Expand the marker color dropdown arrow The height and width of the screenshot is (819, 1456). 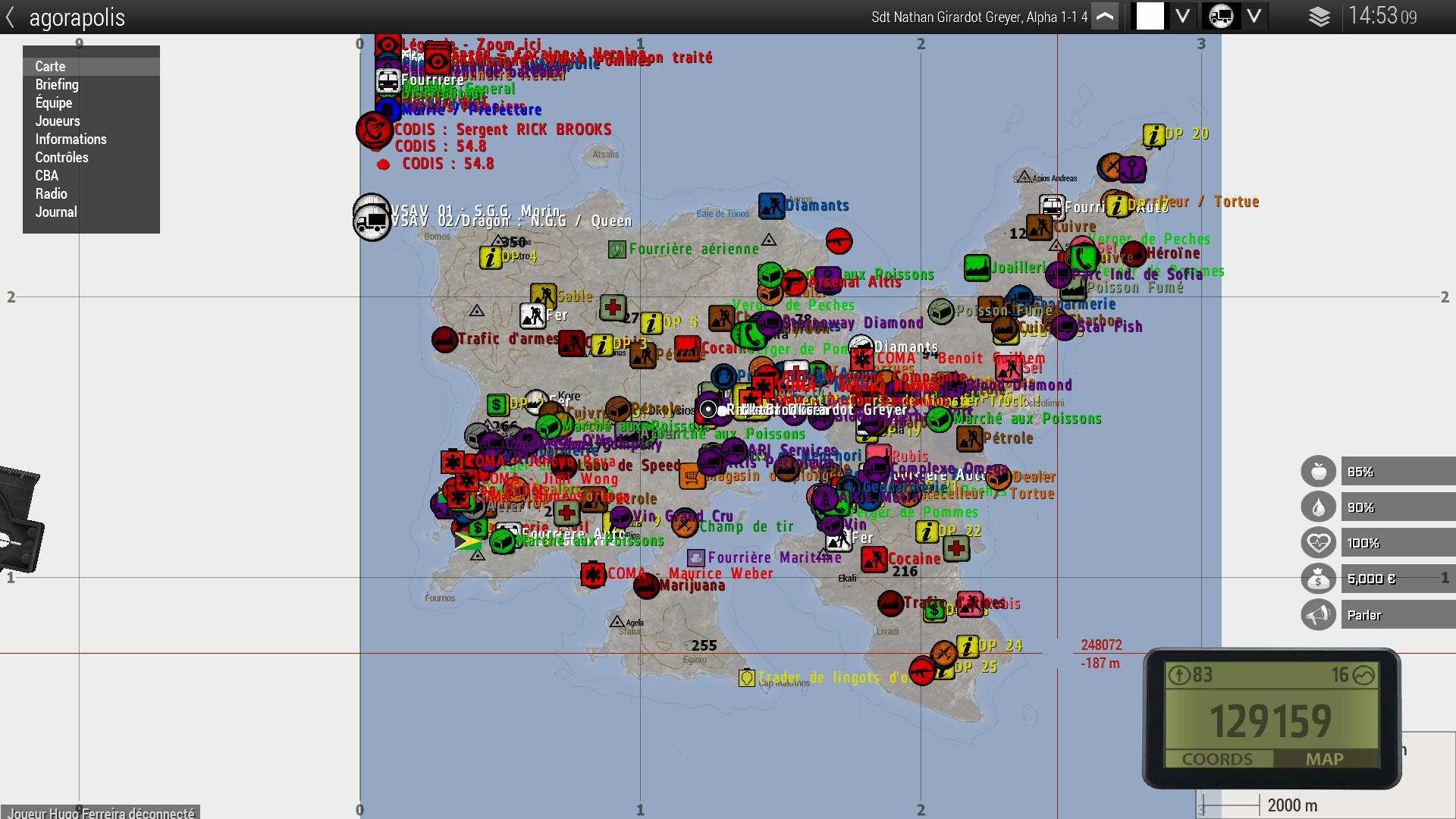tap(1182, 16)
